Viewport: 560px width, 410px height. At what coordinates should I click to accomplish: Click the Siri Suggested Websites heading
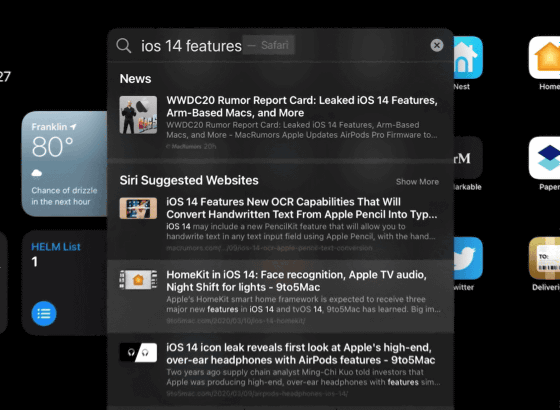pos(189,180)
